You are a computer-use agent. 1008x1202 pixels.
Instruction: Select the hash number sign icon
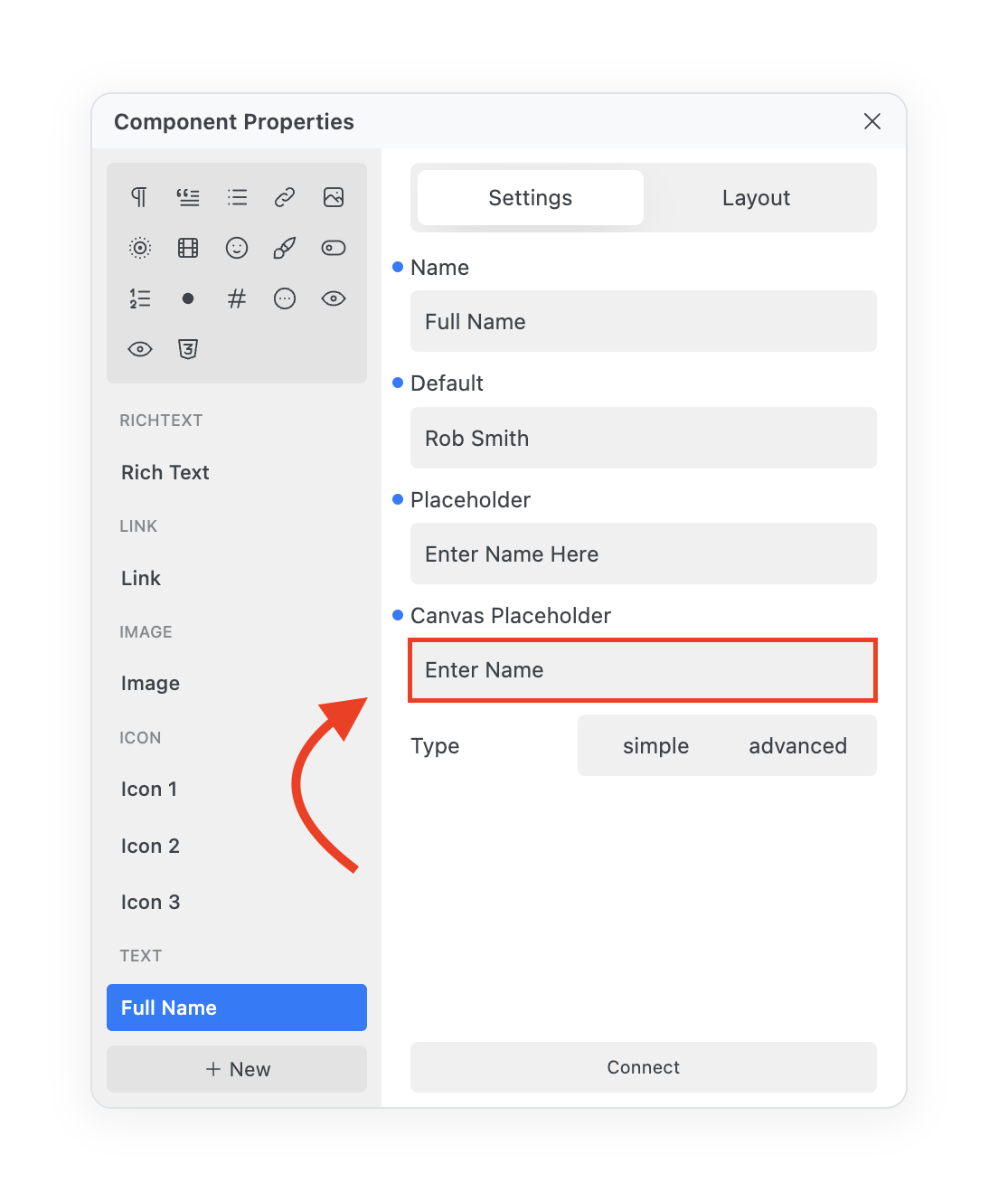(237, 298)
